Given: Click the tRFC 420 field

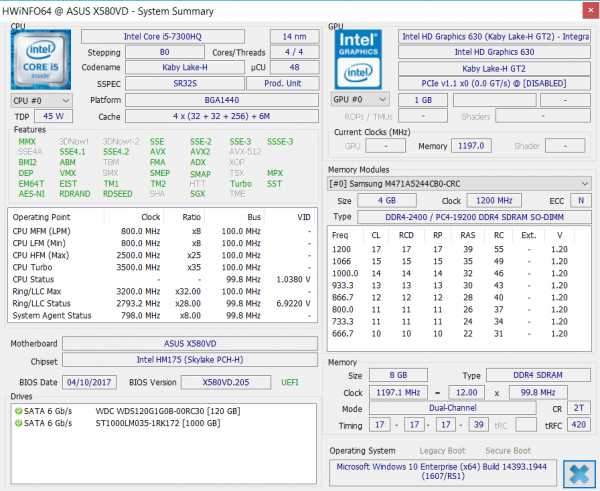Looking at the screenshot, I should tap(579, 425).
